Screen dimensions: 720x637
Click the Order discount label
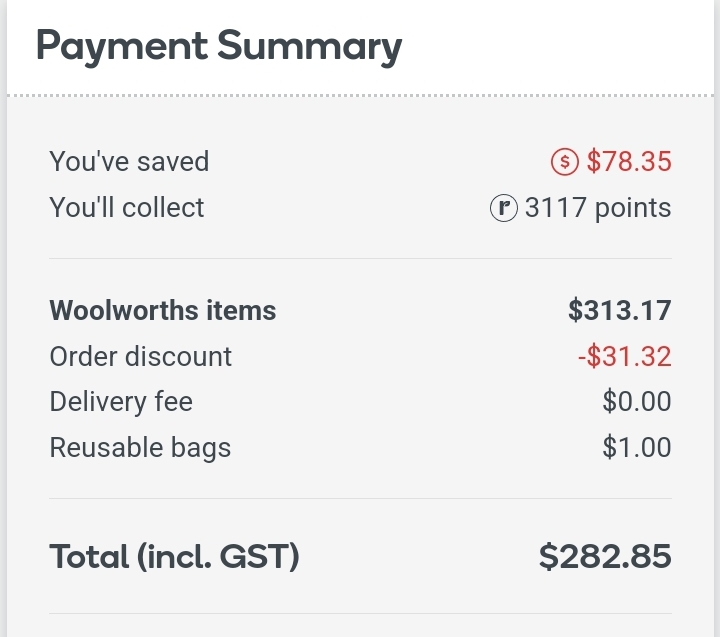pyautogui.click(x=141, y=356)
